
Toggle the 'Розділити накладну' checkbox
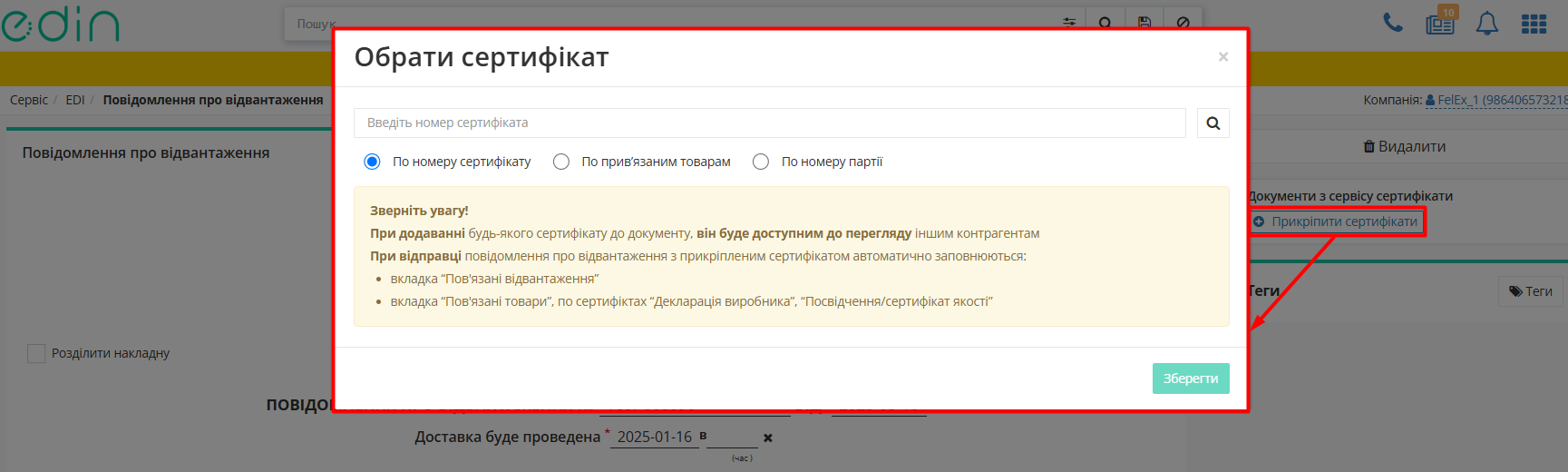pos(36,353)
